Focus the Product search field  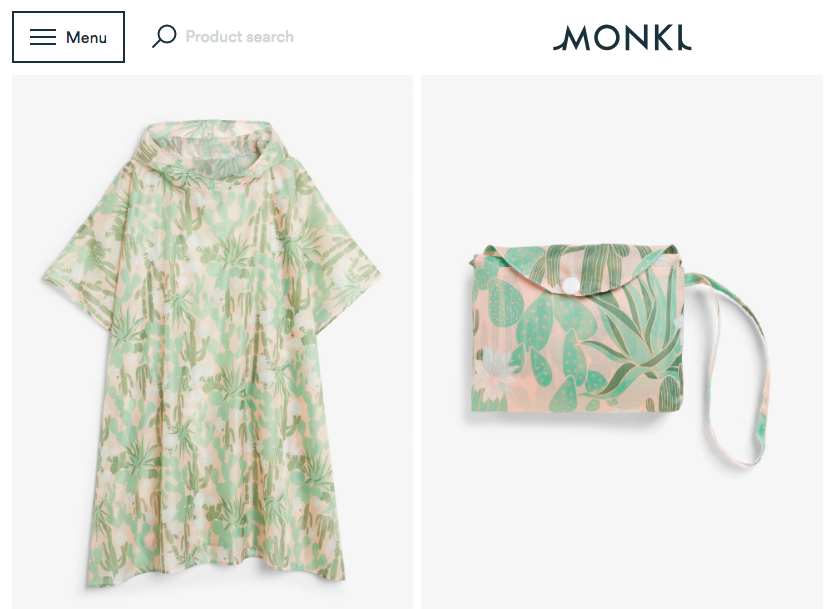pos(239,36)
